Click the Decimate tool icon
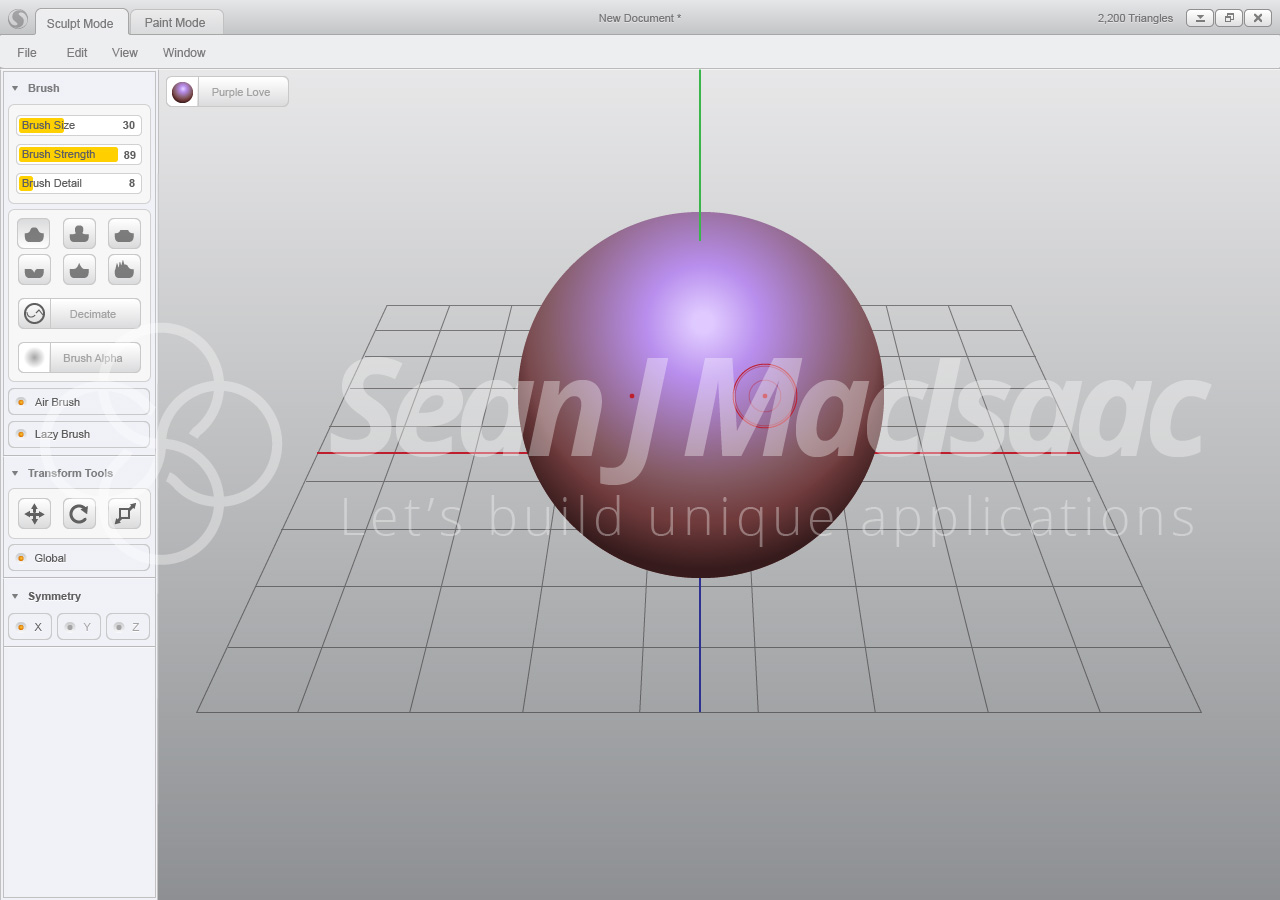This screenshot has height=900, width=1280. click(34, 314)
